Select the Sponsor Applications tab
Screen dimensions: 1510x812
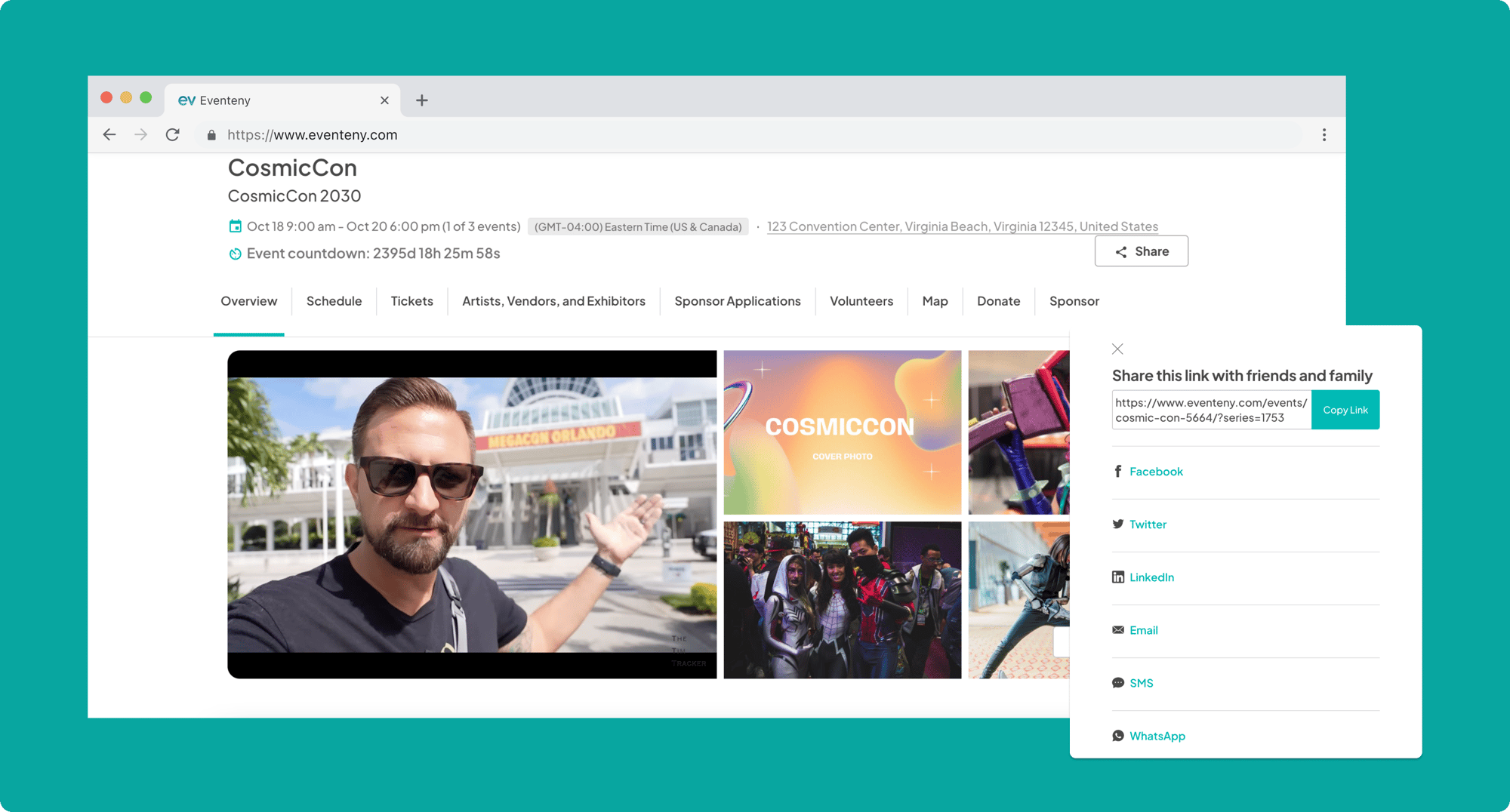point(738,301)
